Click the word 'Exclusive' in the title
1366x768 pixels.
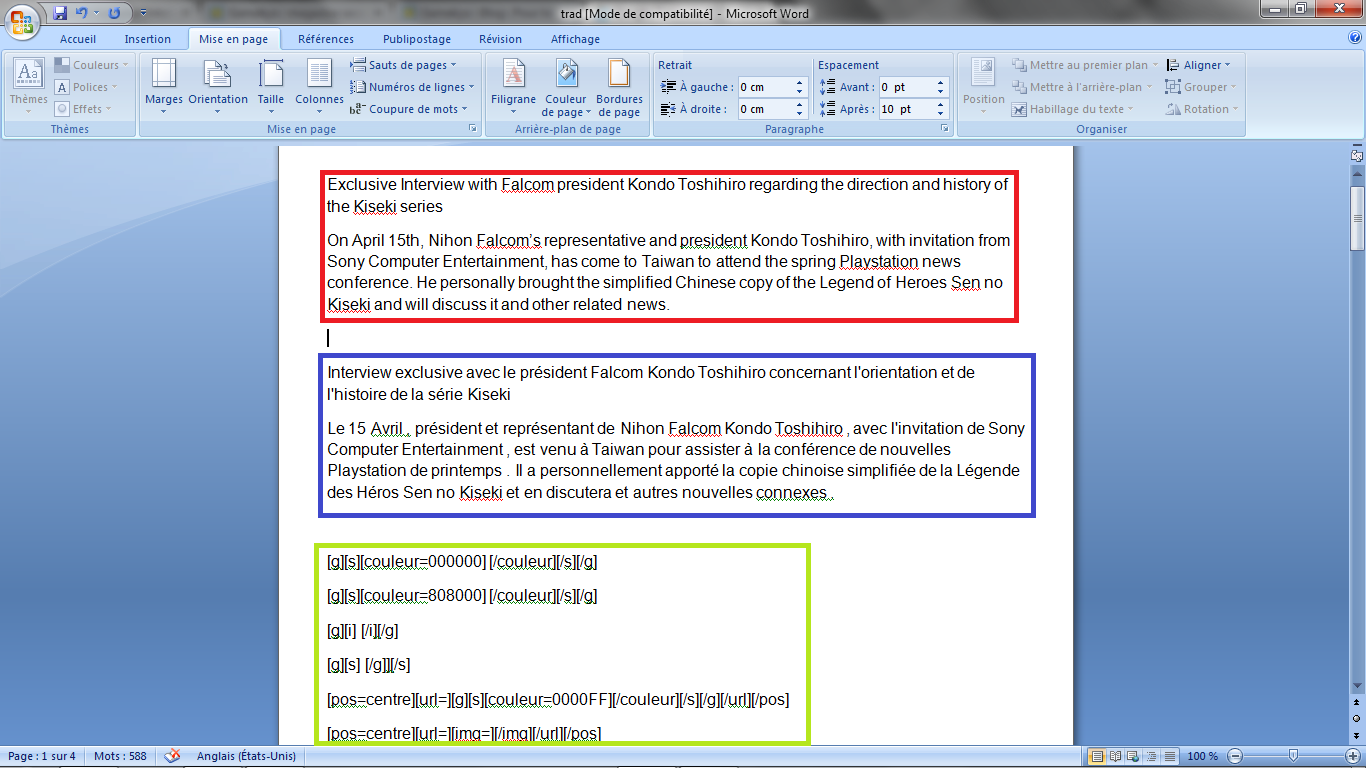point(362,185)
